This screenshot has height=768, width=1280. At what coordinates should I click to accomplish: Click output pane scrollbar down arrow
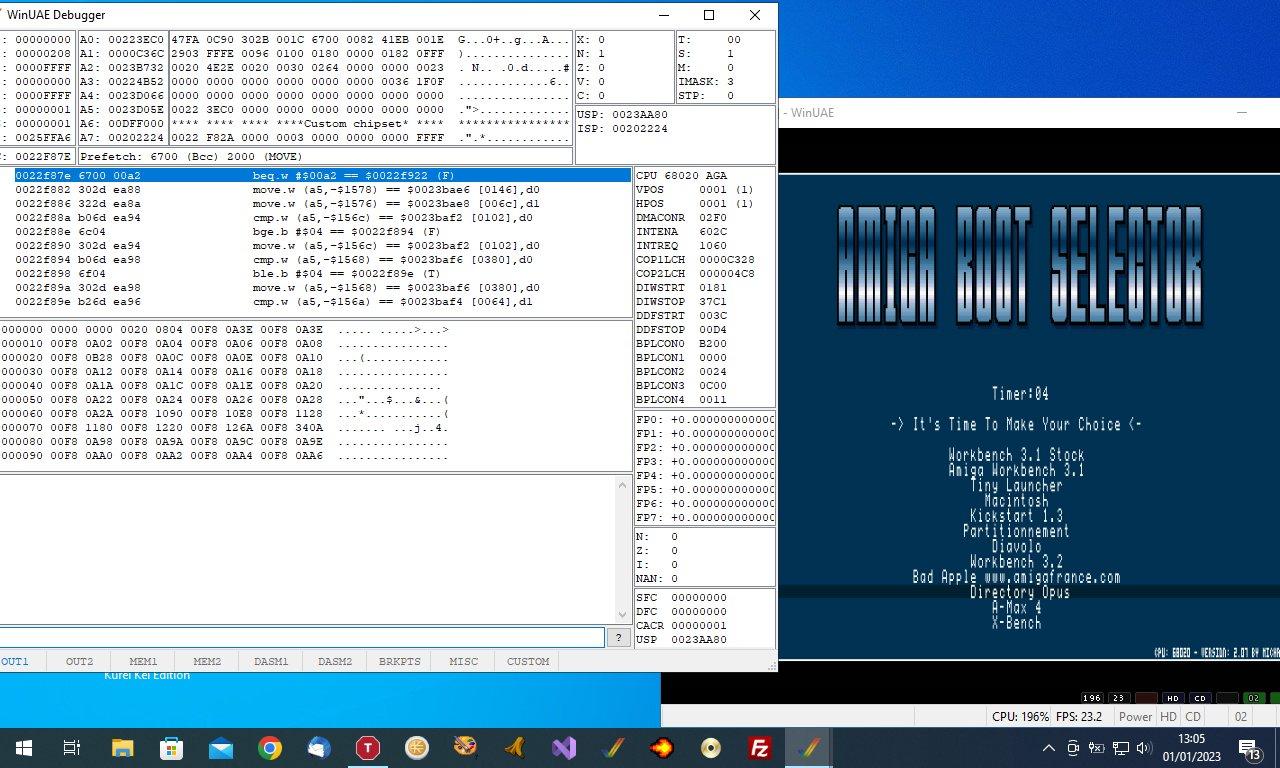click(623, 614)
